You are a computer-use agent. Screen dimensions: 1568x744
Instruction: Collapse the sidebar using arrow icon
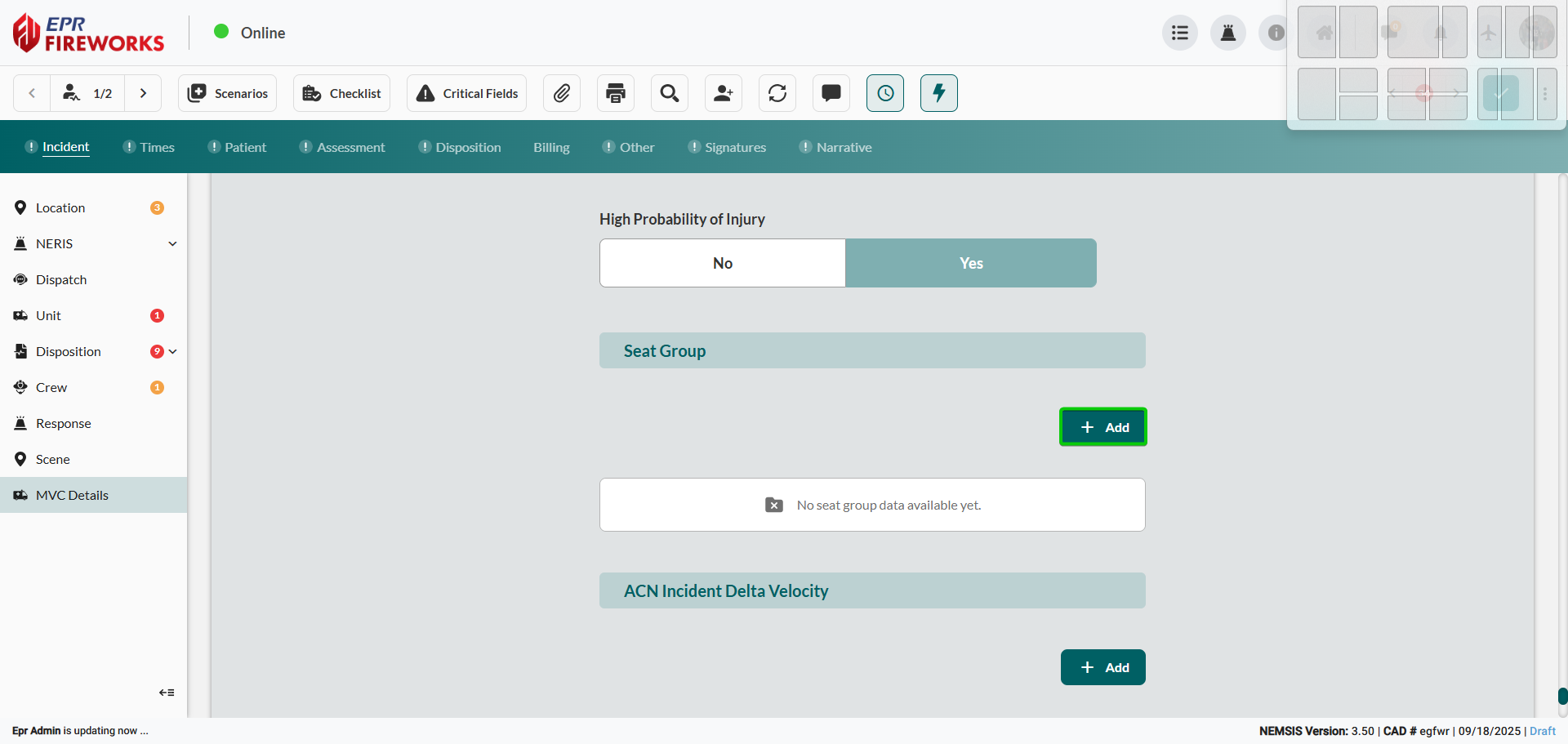tap(167, 693)
